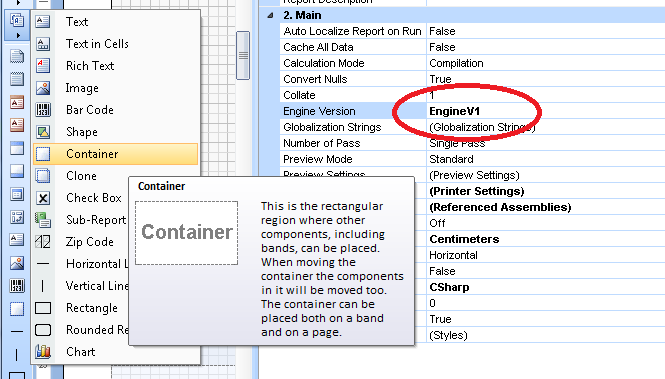Select the Container icon in left toolbox
The image size is (665, 379).
pyautogui.click(x=17, y=309)
